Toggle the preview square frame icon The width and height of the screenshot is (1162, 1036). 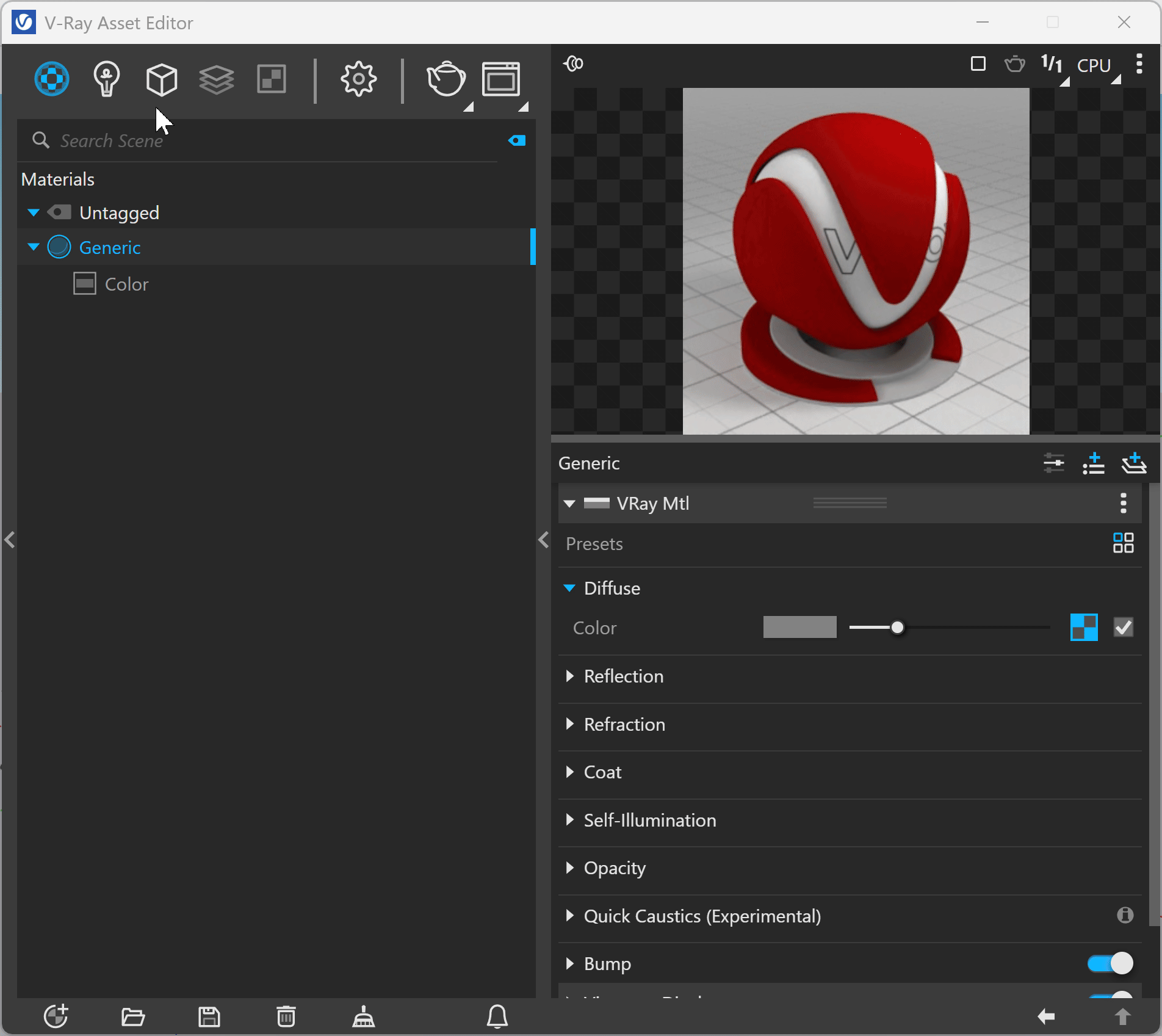click(x=978, y=63)
